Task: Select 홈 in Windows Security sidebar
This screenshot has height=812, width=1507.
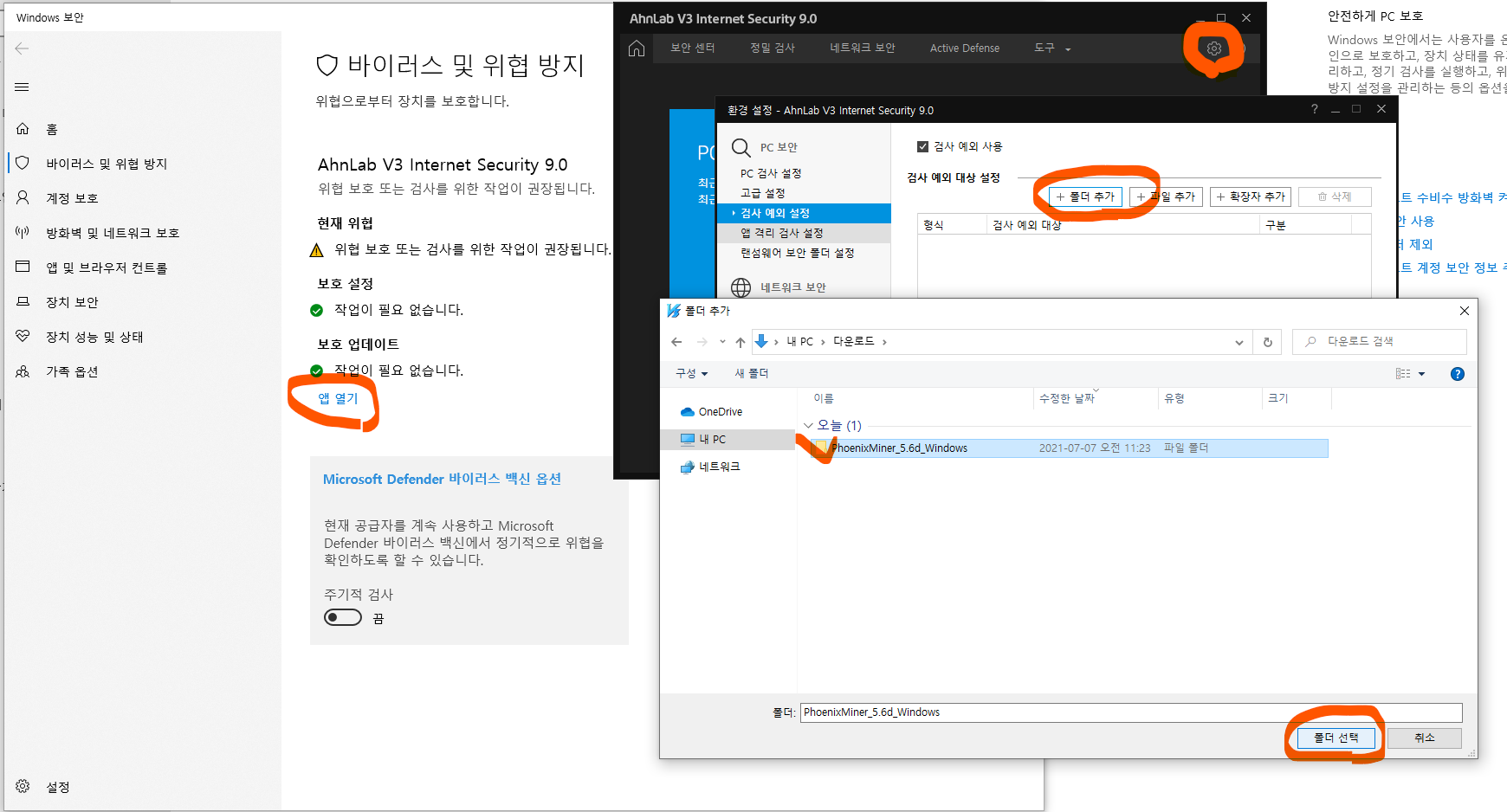Action: [x=52, y=129]
